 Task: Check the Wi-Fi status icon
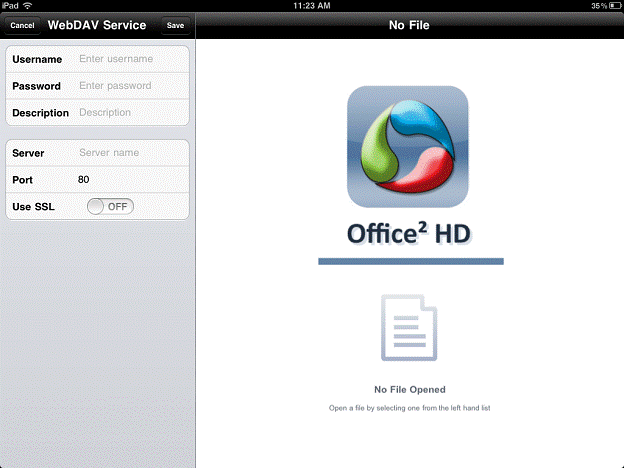click(x=27, y=6)
